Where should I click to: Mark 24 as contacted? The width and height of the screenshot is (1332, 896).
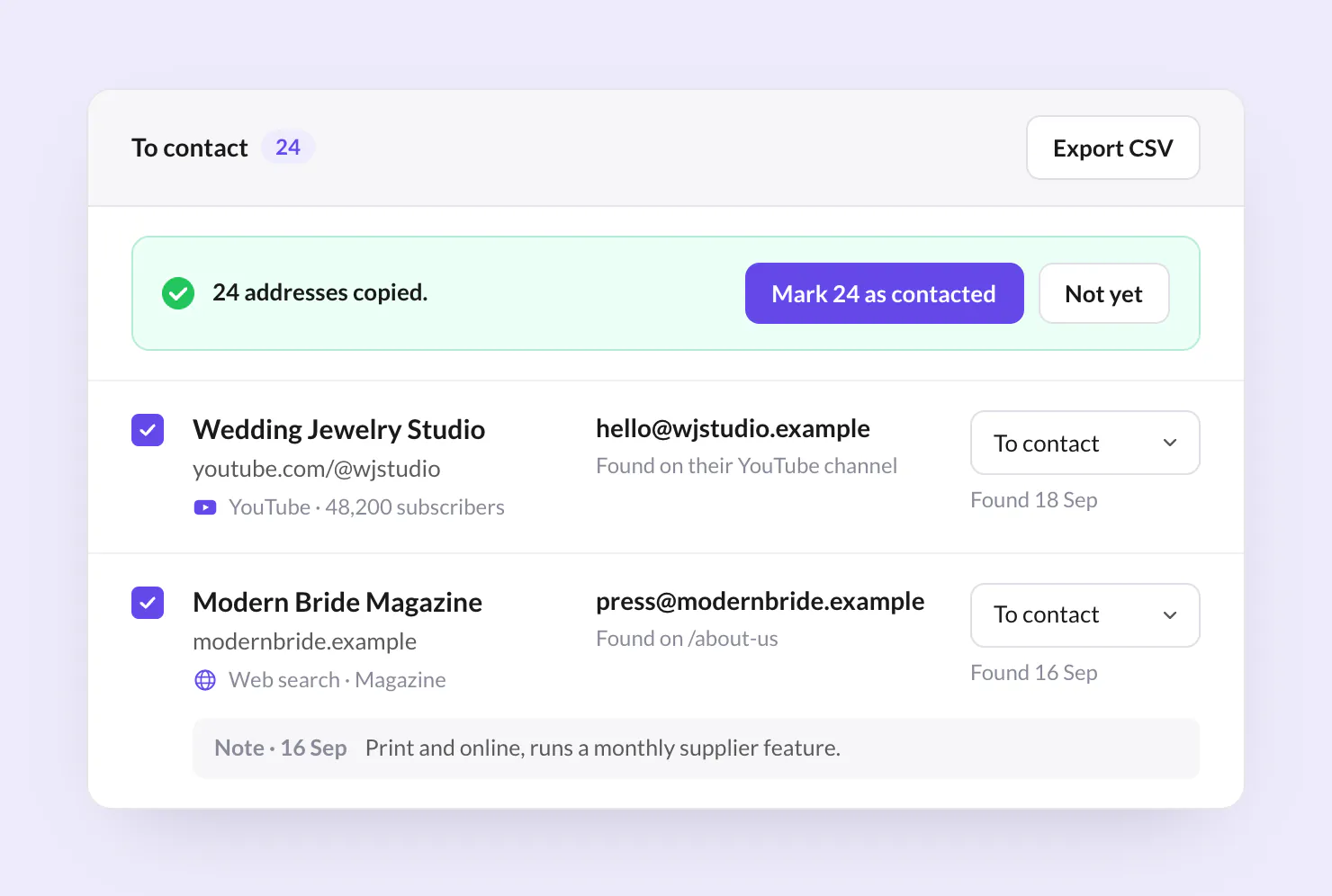tap(885, 293)
